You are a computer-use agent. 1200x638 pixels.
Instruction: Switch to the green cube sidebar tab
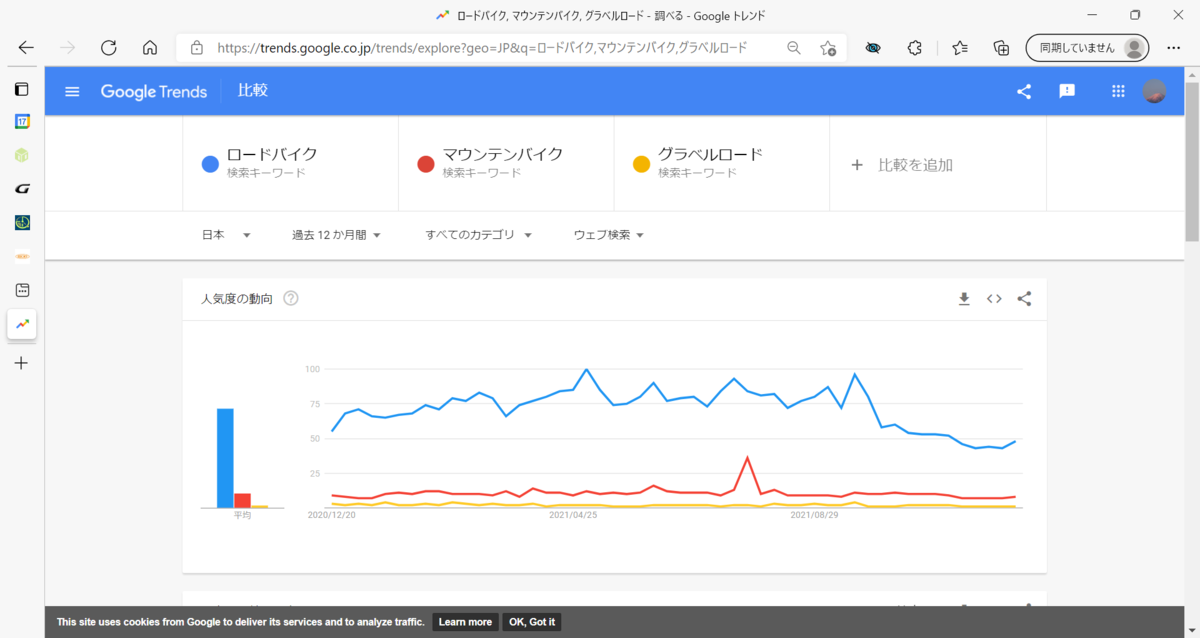click(22, 155)
